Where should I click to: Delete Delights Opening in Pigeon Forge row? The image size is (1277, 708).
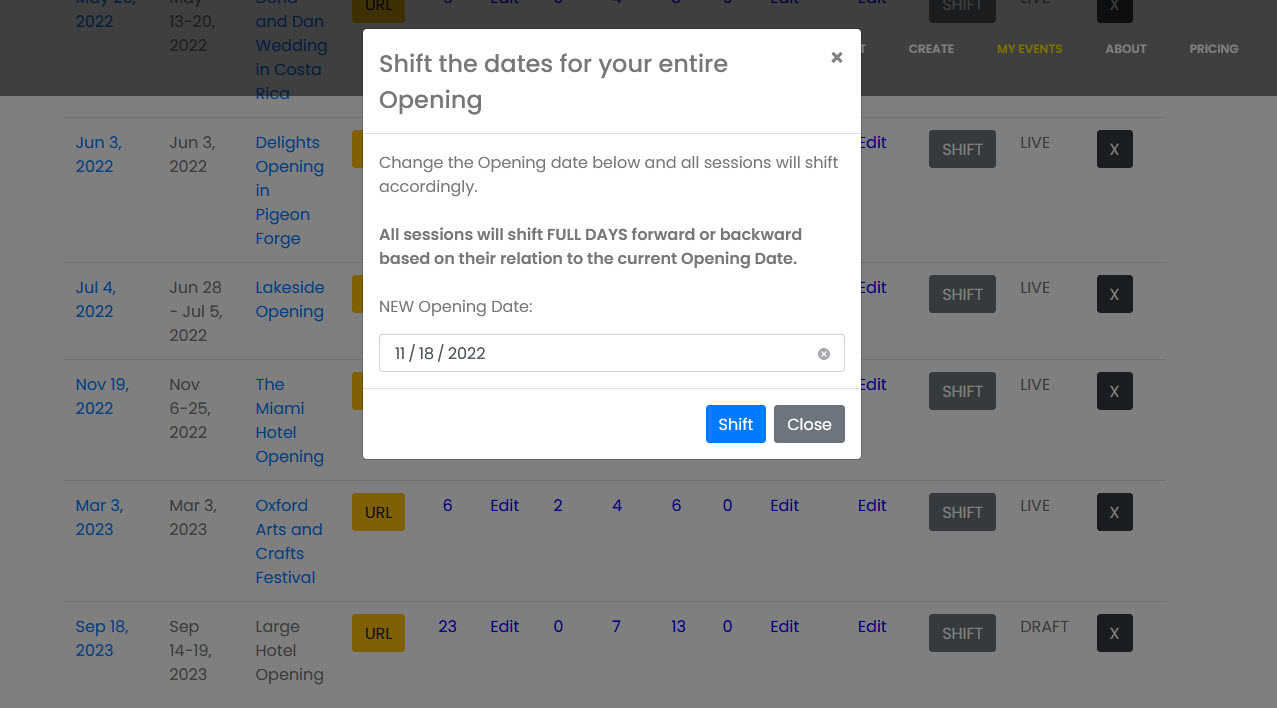(x=1114, y=149)
